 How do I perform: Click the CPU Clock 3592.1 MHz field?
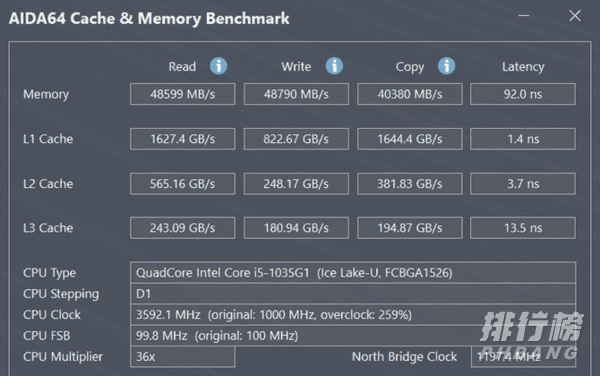[x=353, y=315]
